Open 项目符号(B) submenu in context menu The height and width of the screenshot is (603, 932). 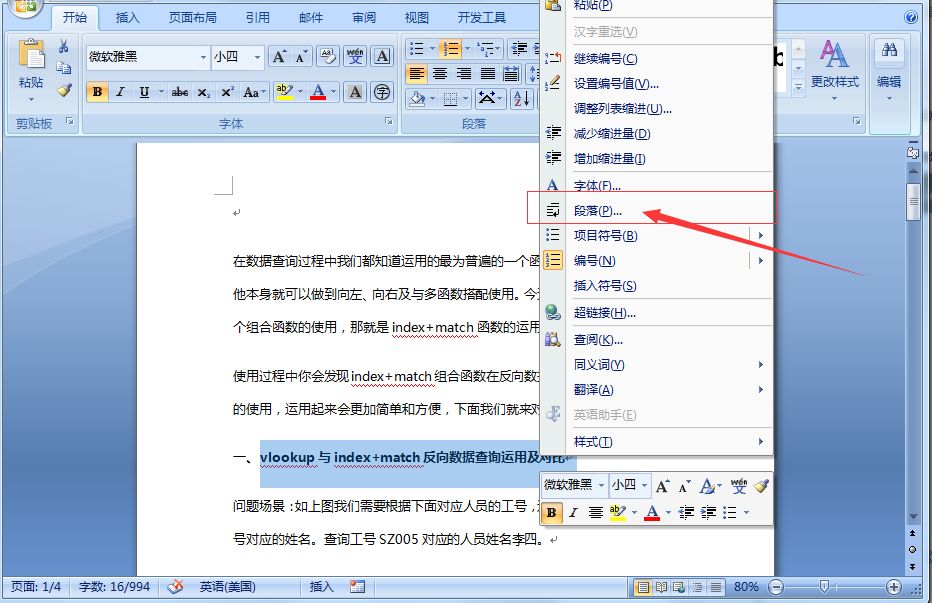click(x=657, y=235)
